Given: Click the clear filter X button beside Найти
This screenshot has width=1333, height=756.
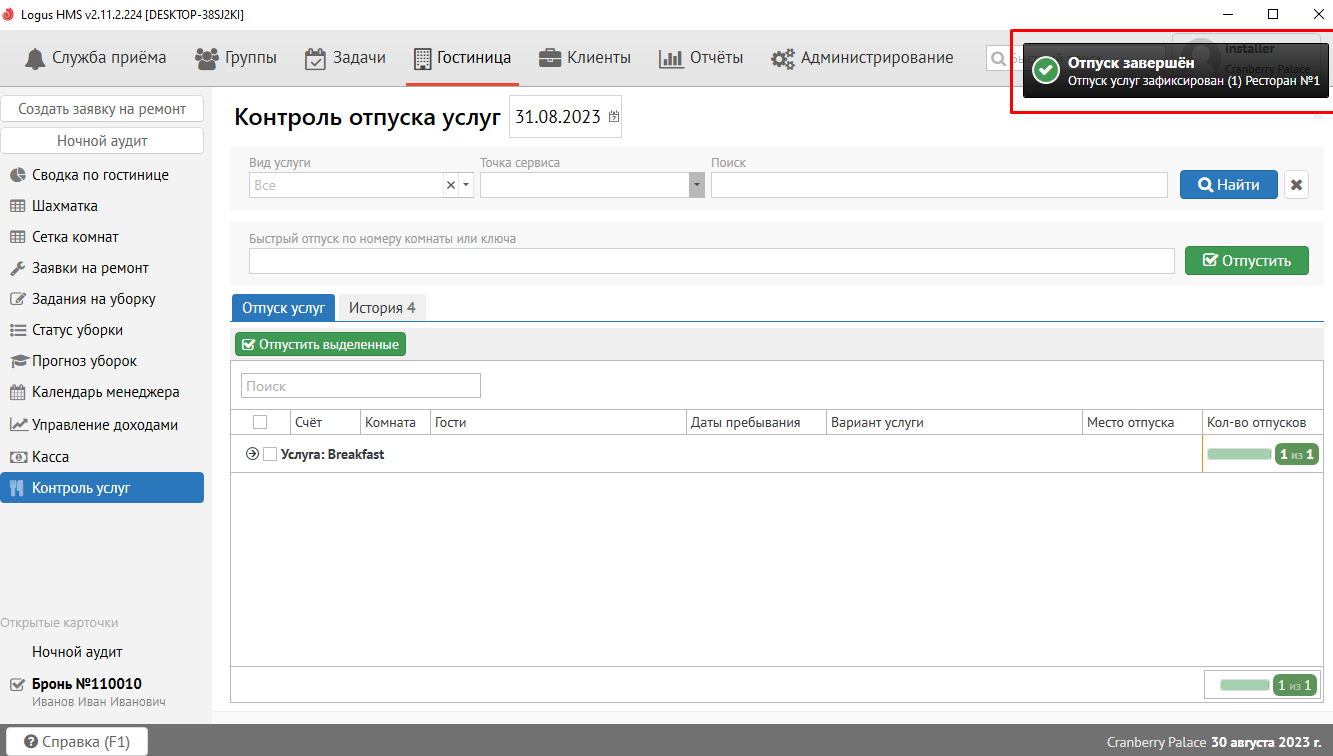Looking at the screenshot, I should point(1296,185).
